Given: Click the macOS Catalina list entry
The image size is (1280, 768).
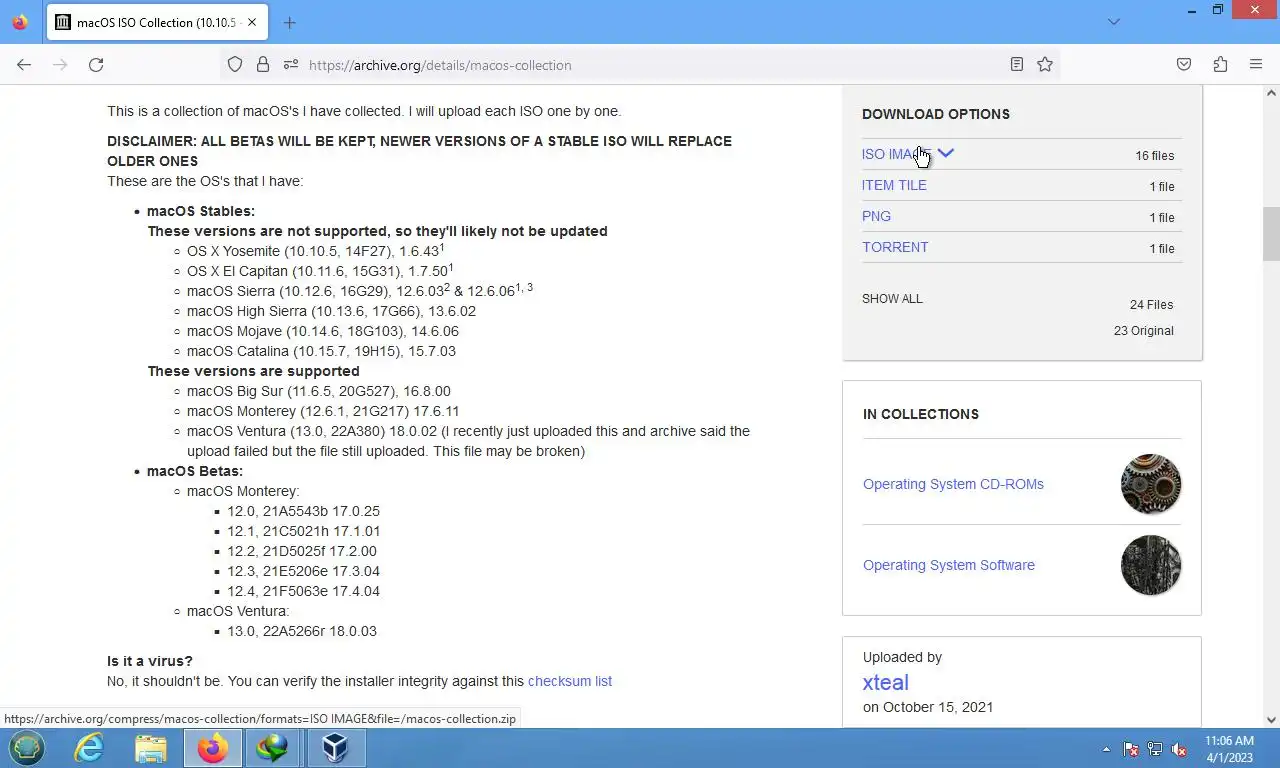Looking at the screenshot, I should point(321,351).
